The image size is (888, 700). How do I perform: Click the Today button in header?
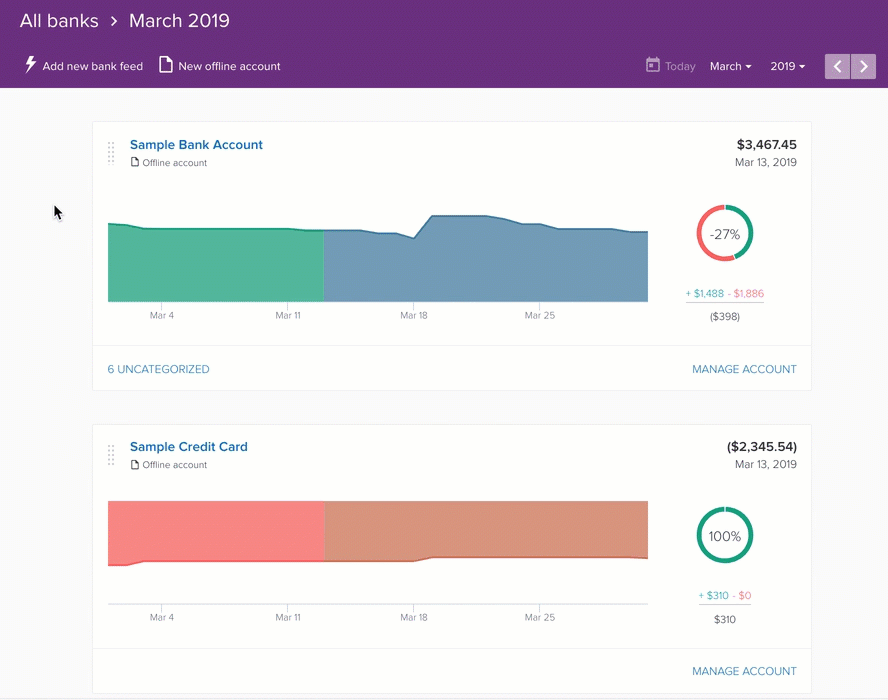[x=680, y=67]
